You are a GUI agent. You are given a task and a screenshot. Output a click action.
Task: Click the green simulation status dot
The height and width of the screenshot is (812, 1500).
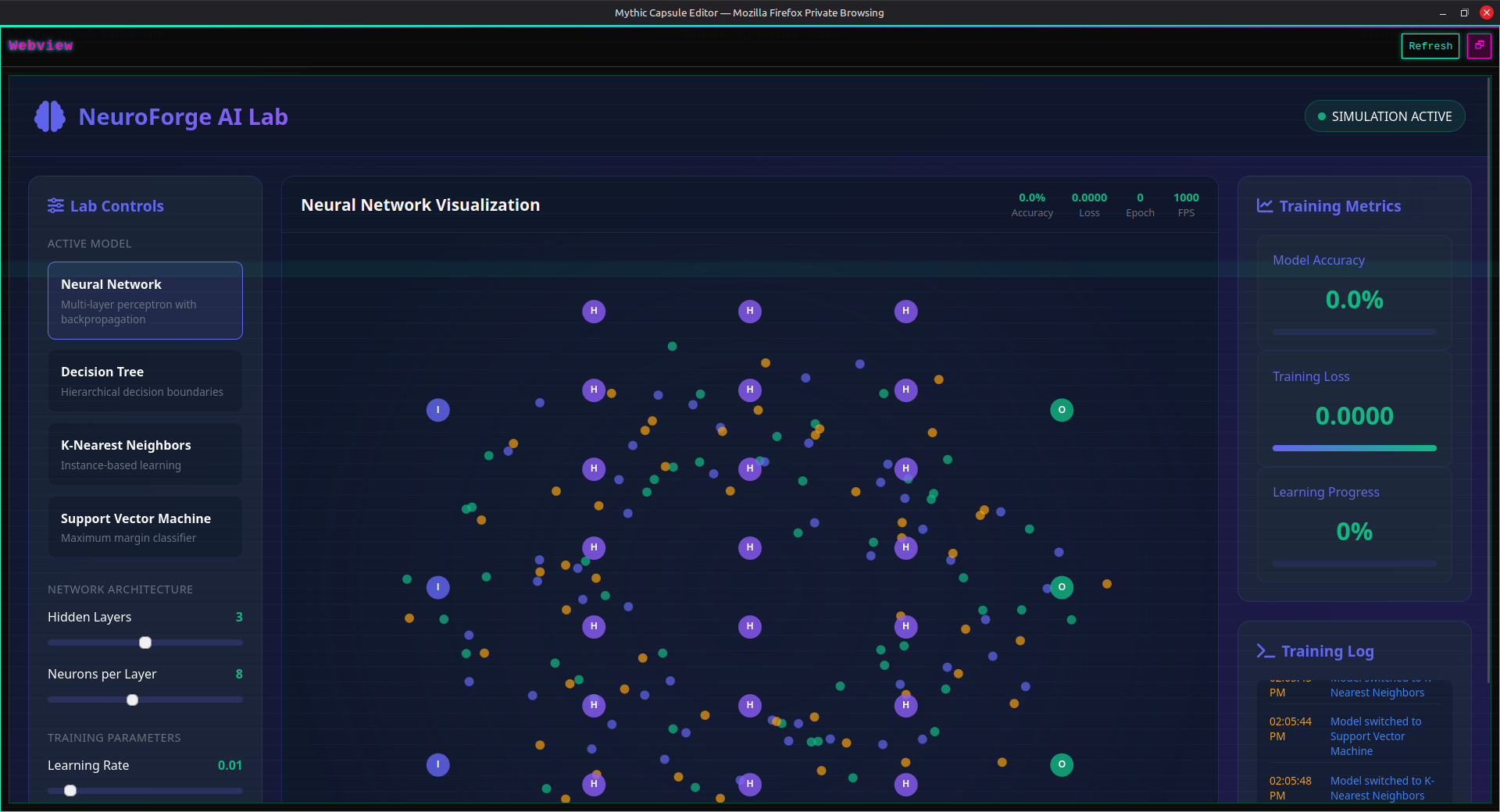point(1321,116)
